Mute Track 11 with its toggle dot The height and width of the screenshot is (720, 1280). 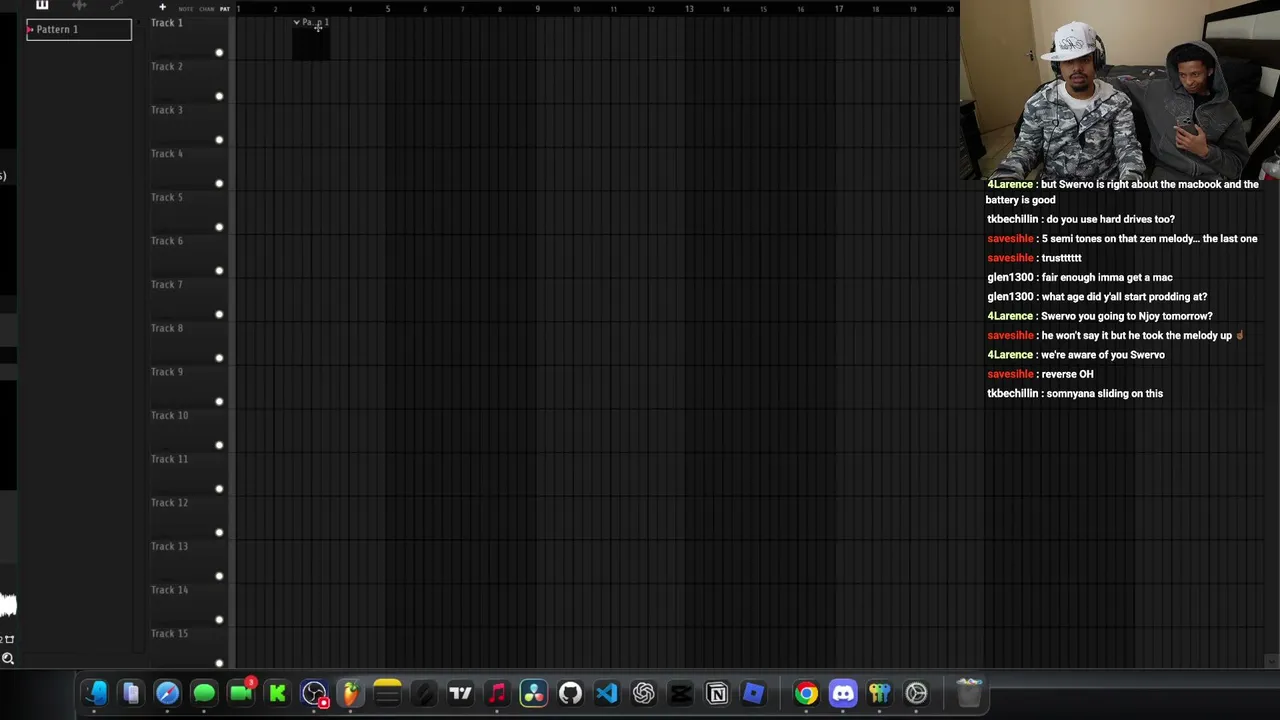click(219, 489)
